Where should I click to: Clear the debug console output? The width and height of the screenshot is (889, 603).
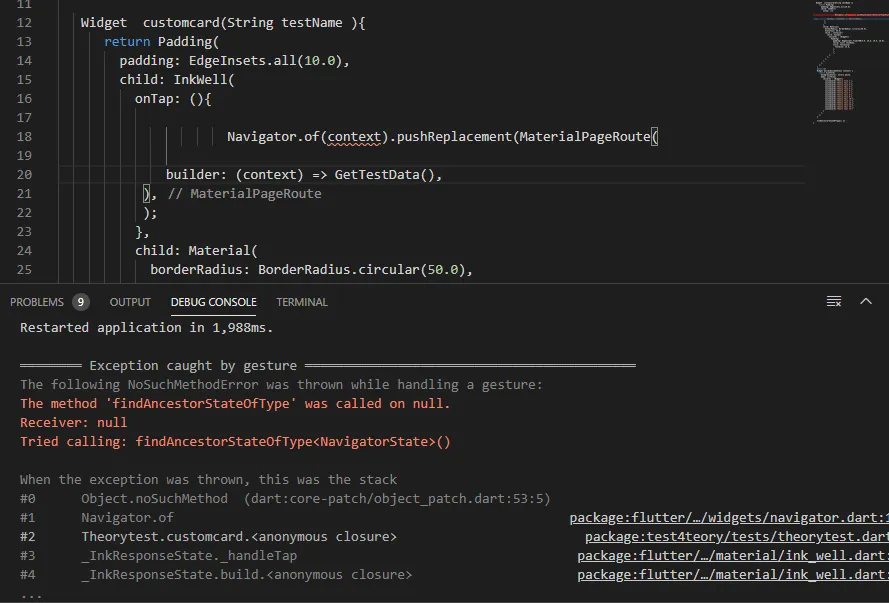coord(833,302)
